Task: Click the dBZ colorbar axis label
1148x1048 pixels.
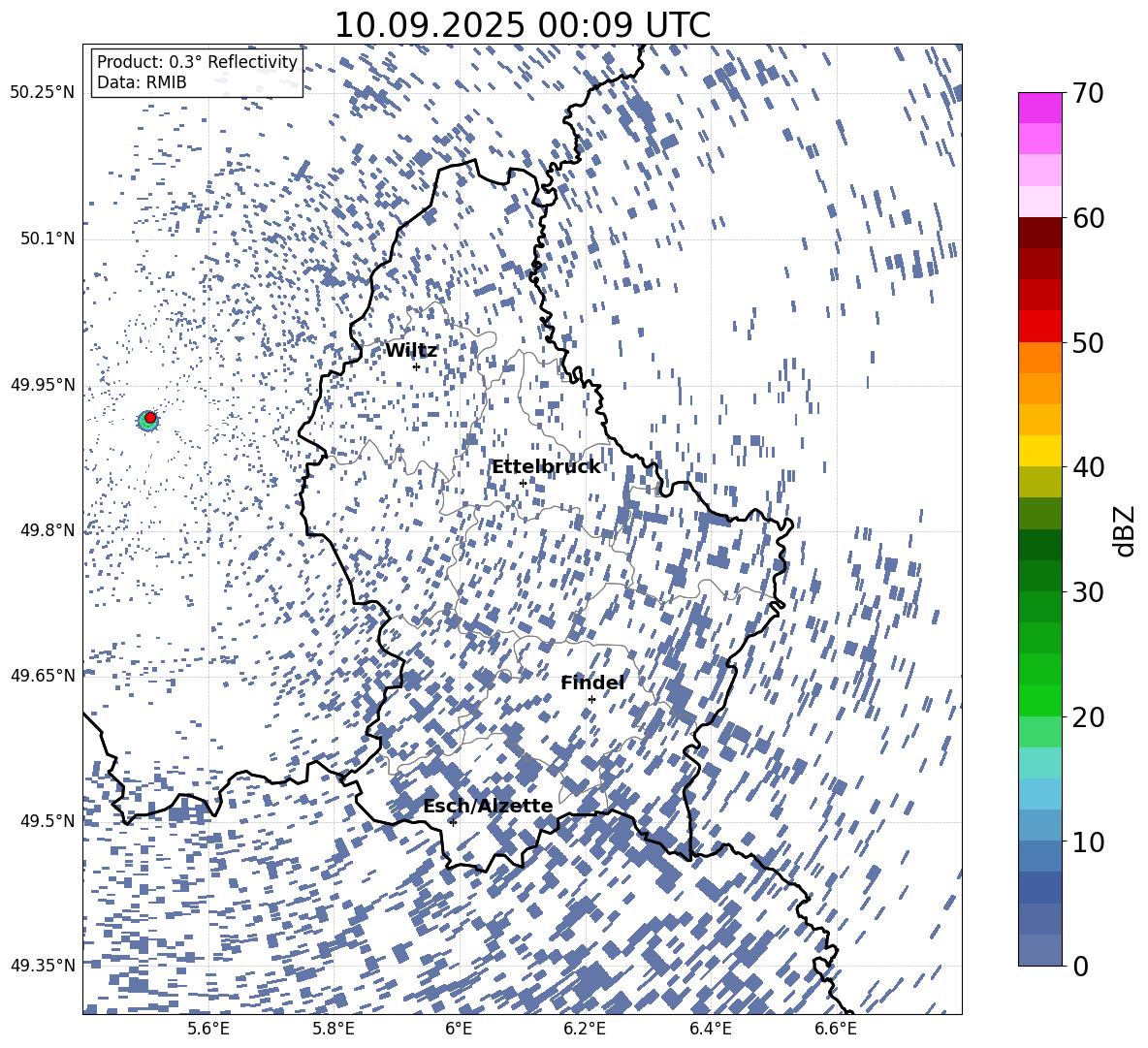Action: 1126,530
